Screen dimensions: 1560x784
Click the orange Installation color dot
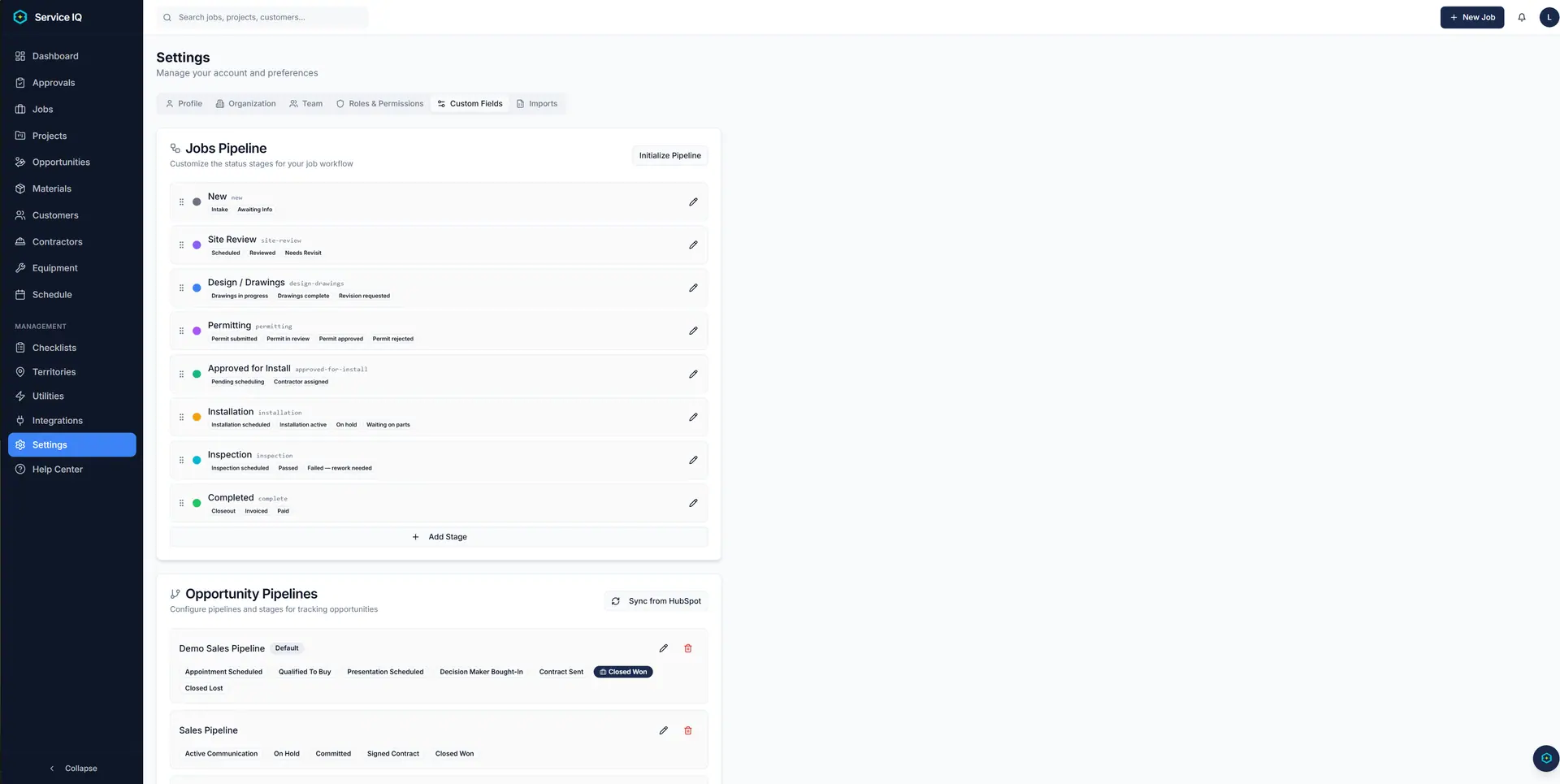click(197, 417)
